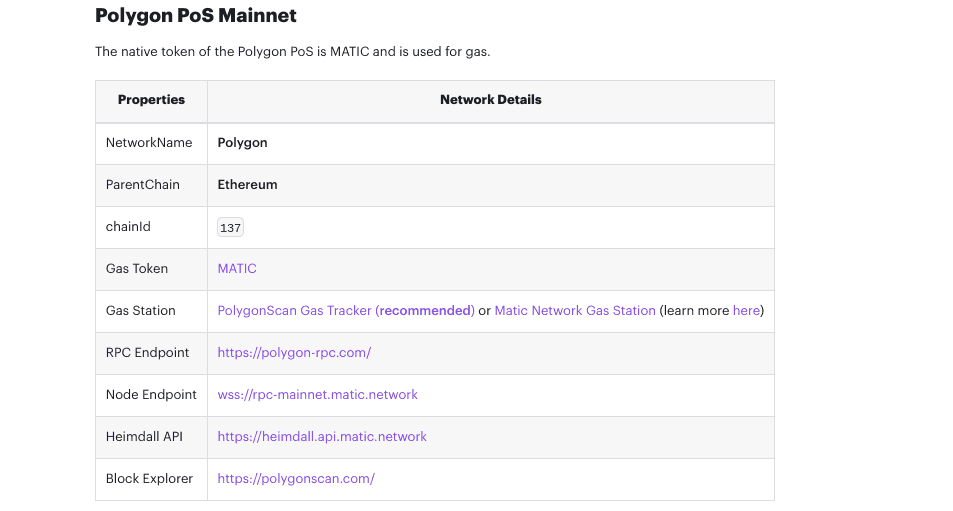953x511 pixels.
Task: Follow the Matic Network Gas Station link
Action: [575, 311]
